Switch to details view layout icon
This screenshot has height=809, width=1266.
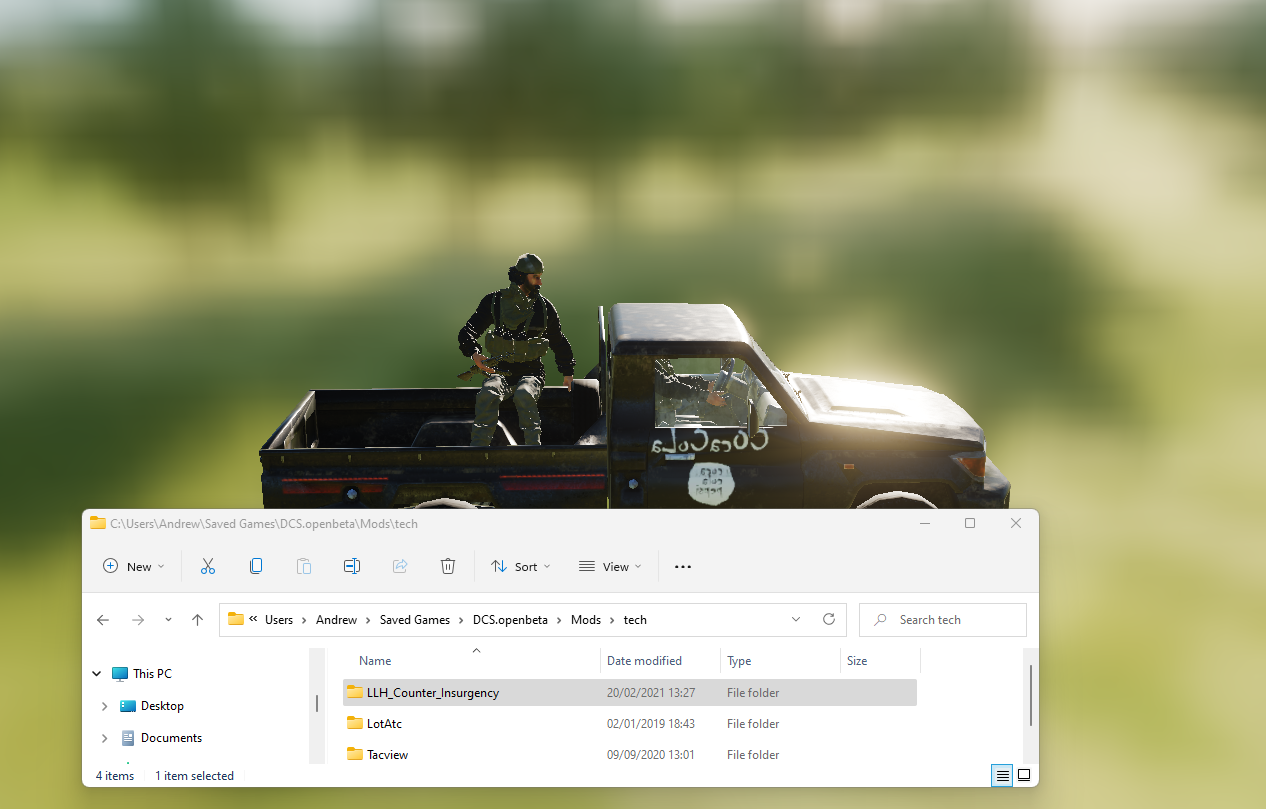(1003, 776)
